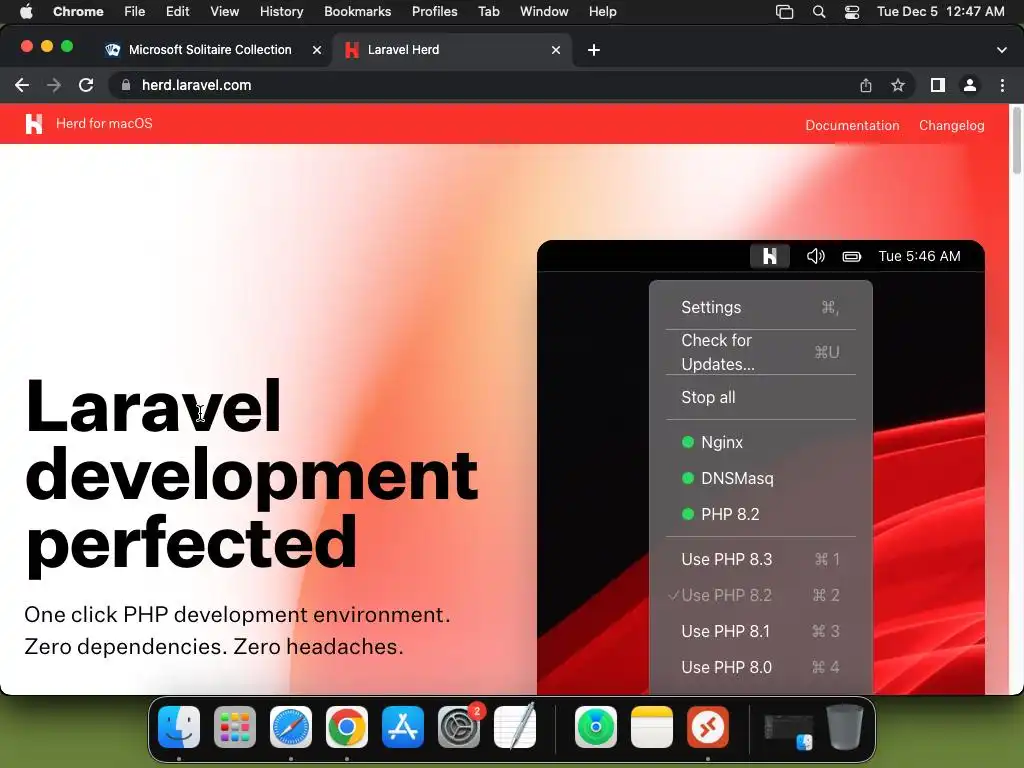Open the Help menu
Screen dimensions: 1024x768
coord(602,11)
